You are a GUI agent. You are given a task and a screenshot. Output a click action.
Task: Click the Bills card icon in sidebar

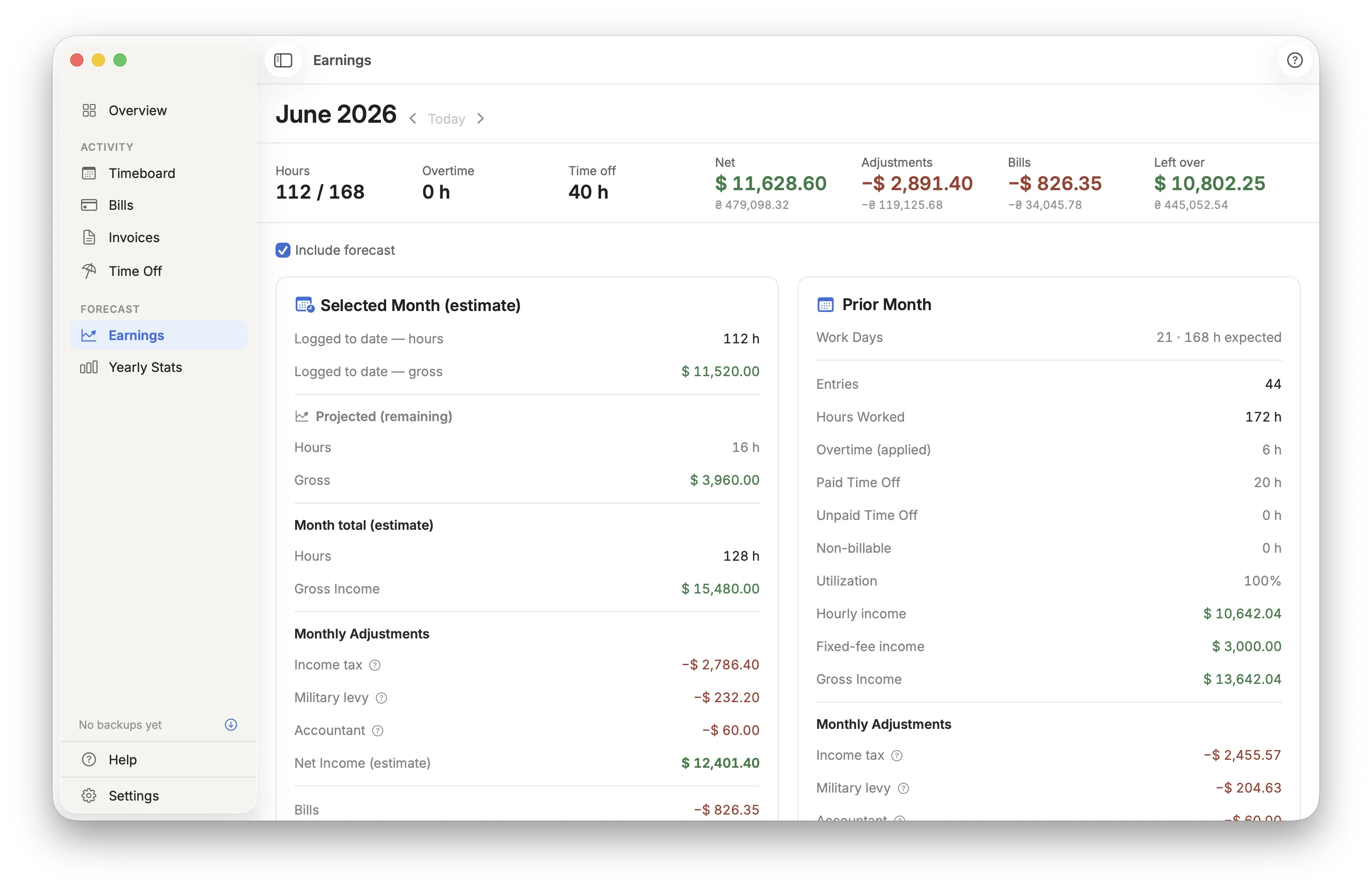coord(89,205)
